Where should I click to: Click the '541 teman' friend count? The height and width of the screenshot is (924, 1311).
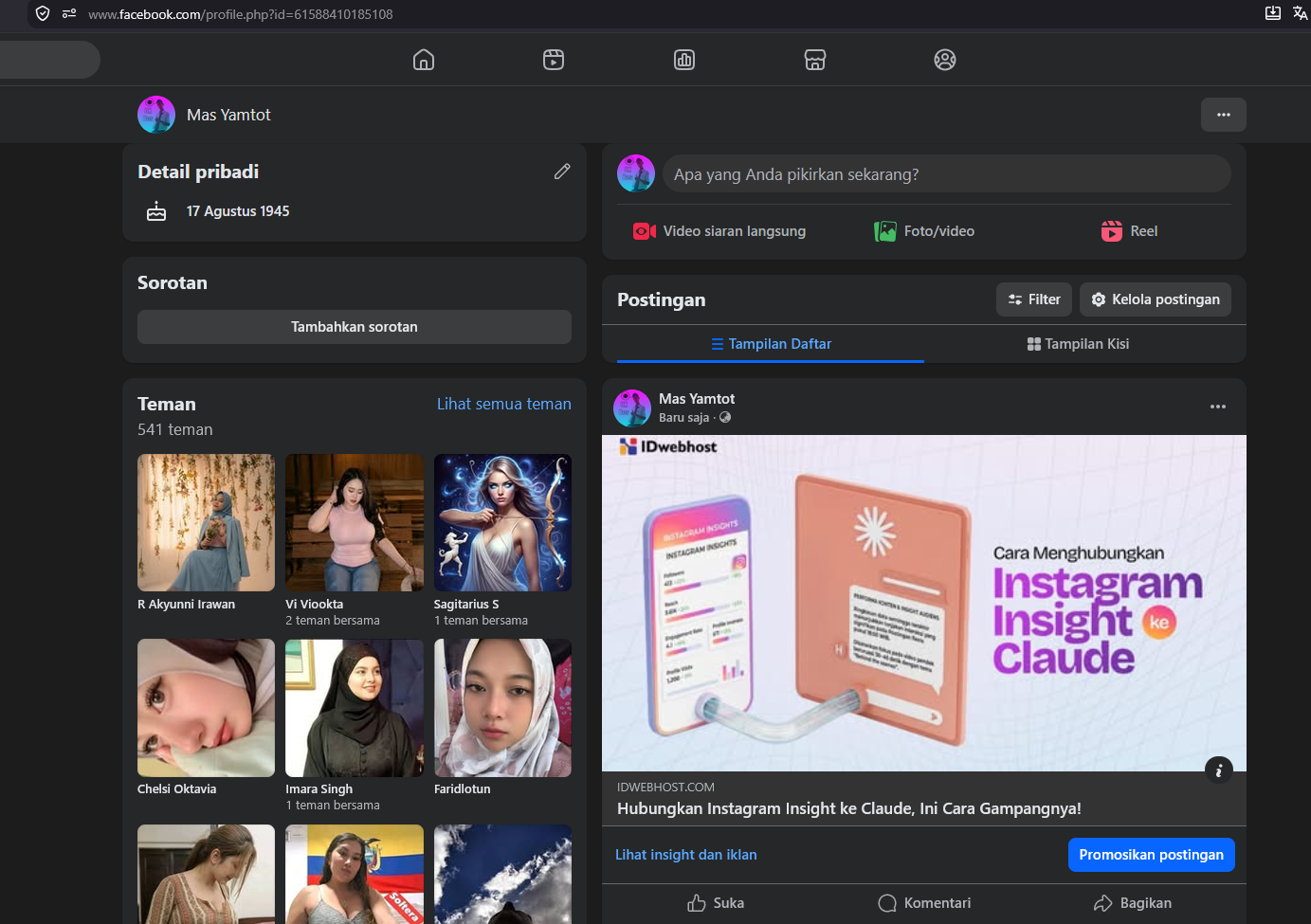pyautogui.click(x=175, y=429)
